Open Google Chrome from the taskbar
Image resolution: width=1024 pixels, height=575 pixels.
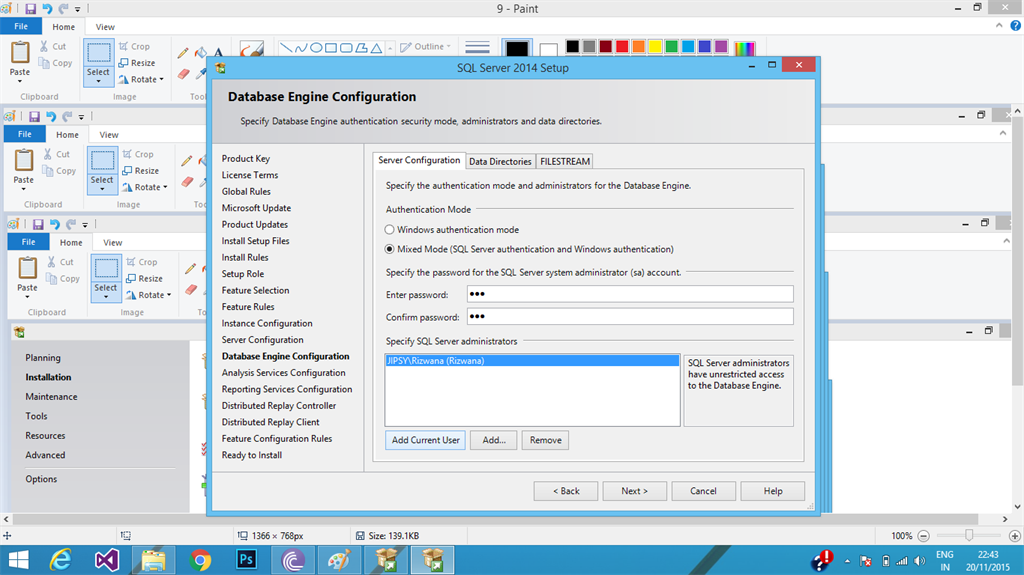[200, 560]
